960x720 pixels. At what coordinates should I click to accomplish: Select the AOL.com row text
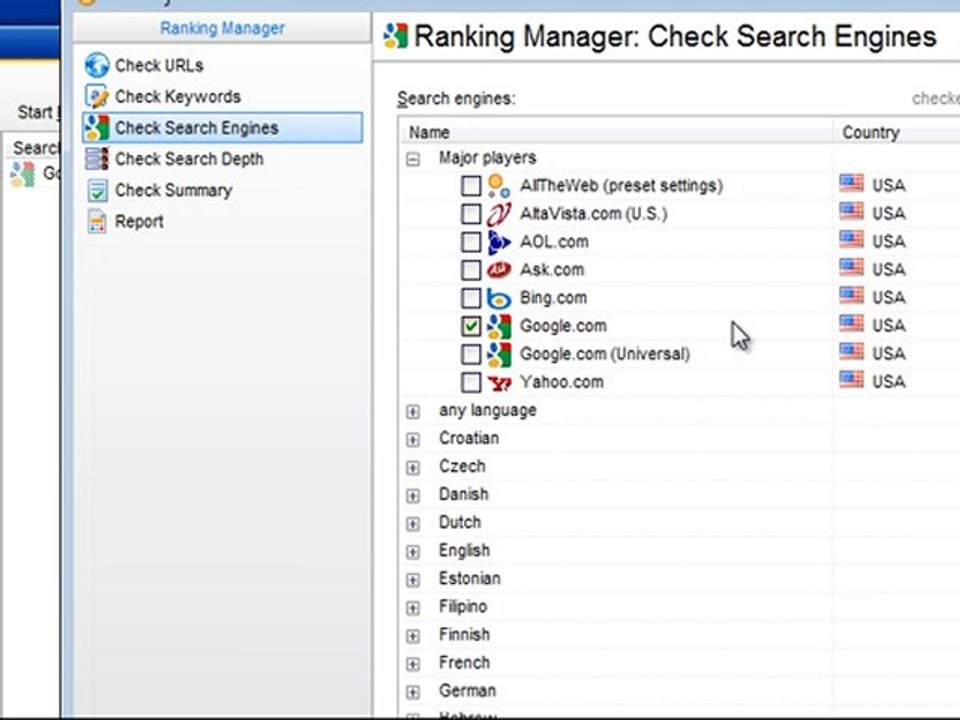pyautogui.click(x=554, y=242)
